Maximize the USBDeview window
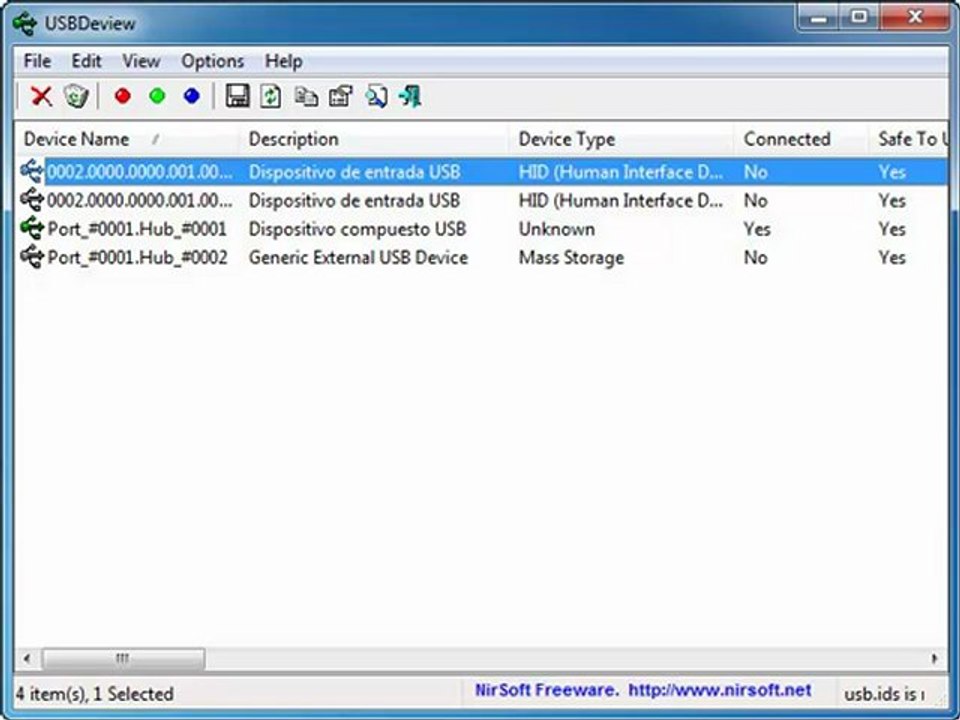 tap(860, 18)
